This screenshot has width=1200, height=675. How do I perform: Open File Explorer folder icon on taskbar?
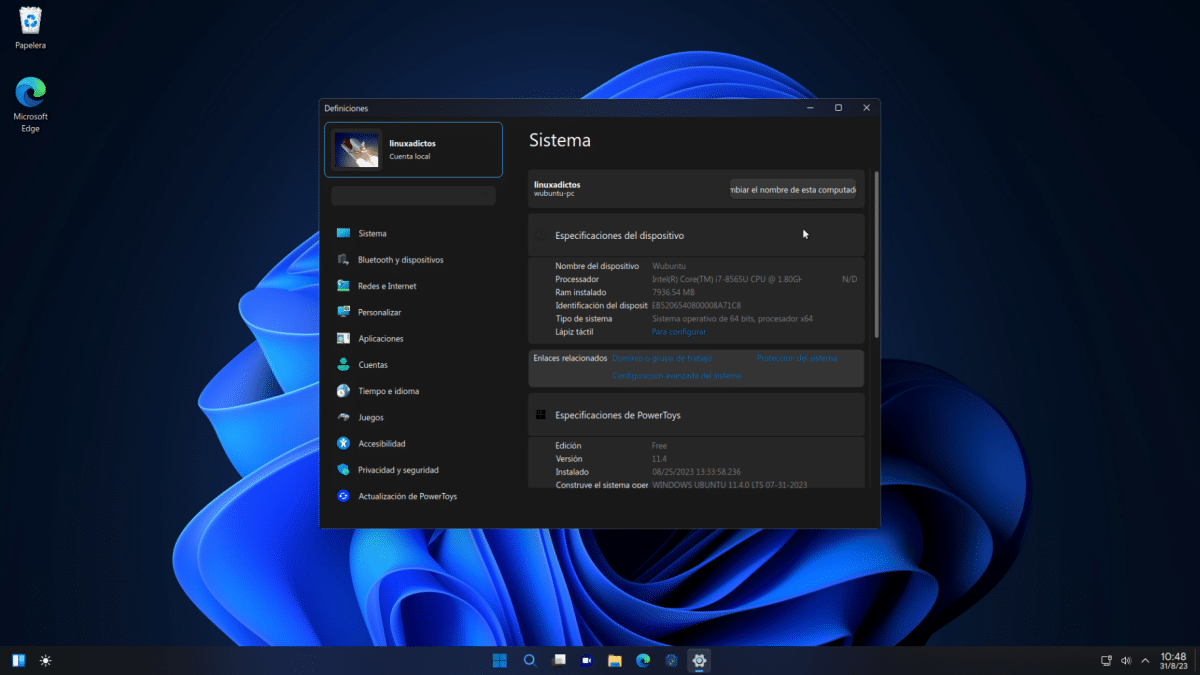(x=615, y=660)
